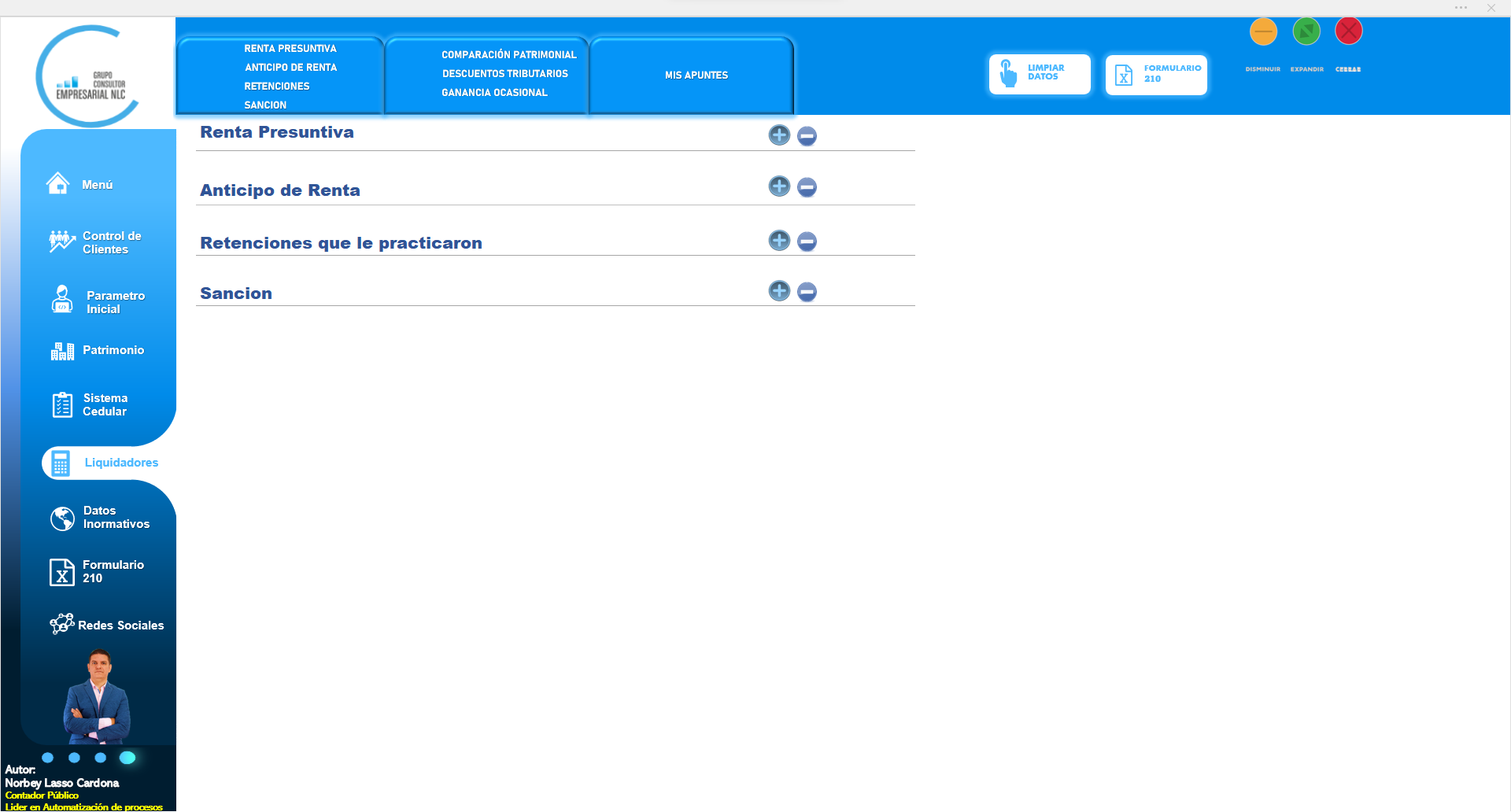
Task: Click the Patrimonio buildings icon
Action: tap(62, 351)
